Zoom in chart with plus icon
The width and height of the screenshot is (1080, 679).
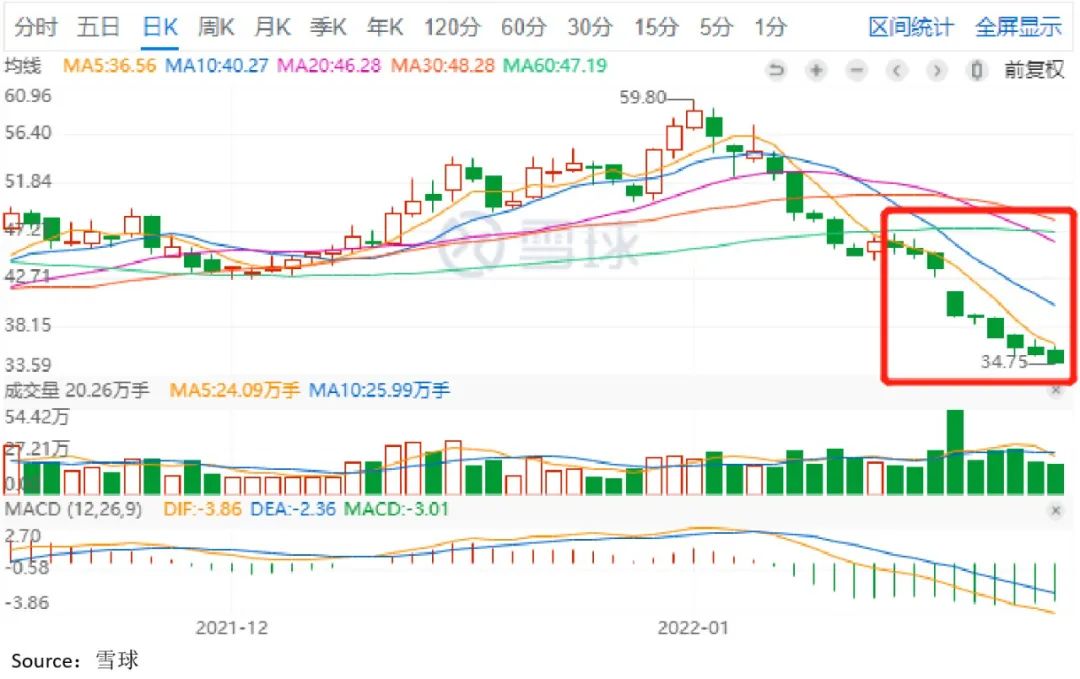click(x=816, y=70)
